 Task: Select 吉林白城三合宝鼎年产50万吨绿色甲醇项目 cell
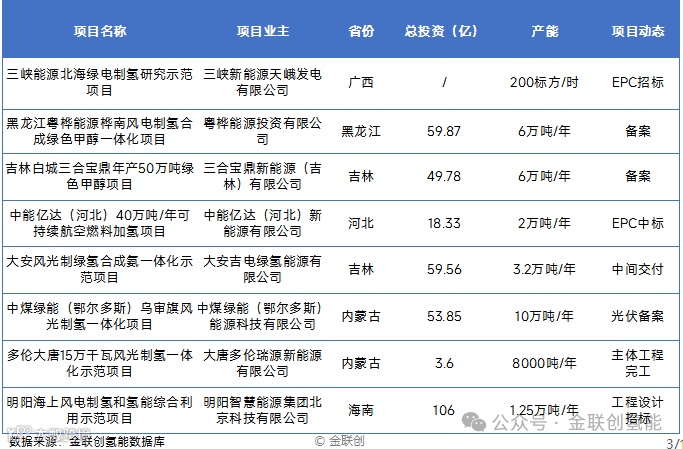click(x=99, y=176)
